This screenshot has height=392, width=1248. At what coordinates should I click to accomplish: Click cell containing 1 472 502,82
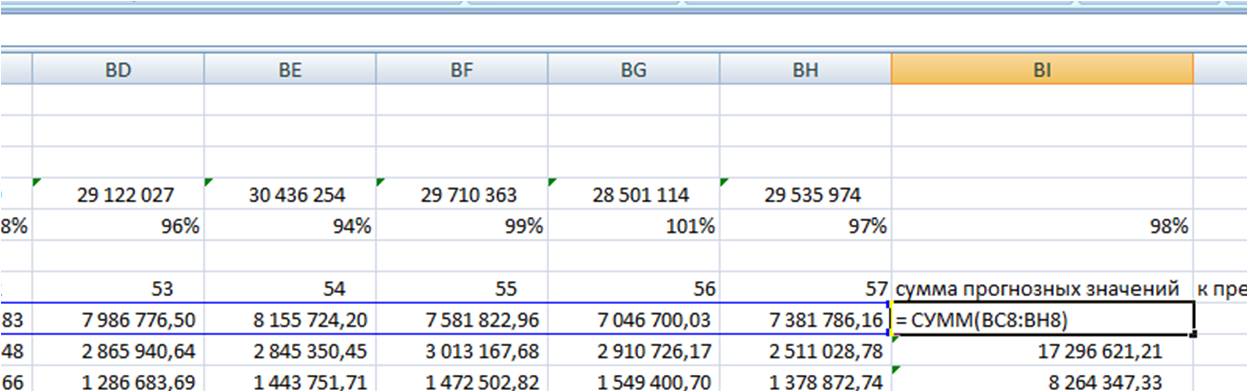tap(462, 379)
